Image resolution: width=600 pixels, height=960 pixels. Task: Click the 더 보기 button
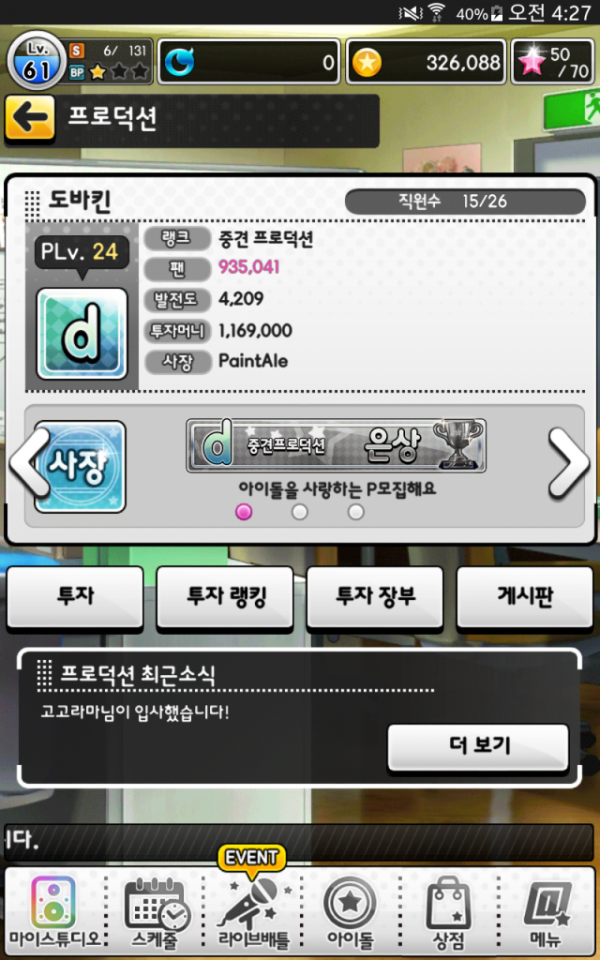[x=479, y=748]
